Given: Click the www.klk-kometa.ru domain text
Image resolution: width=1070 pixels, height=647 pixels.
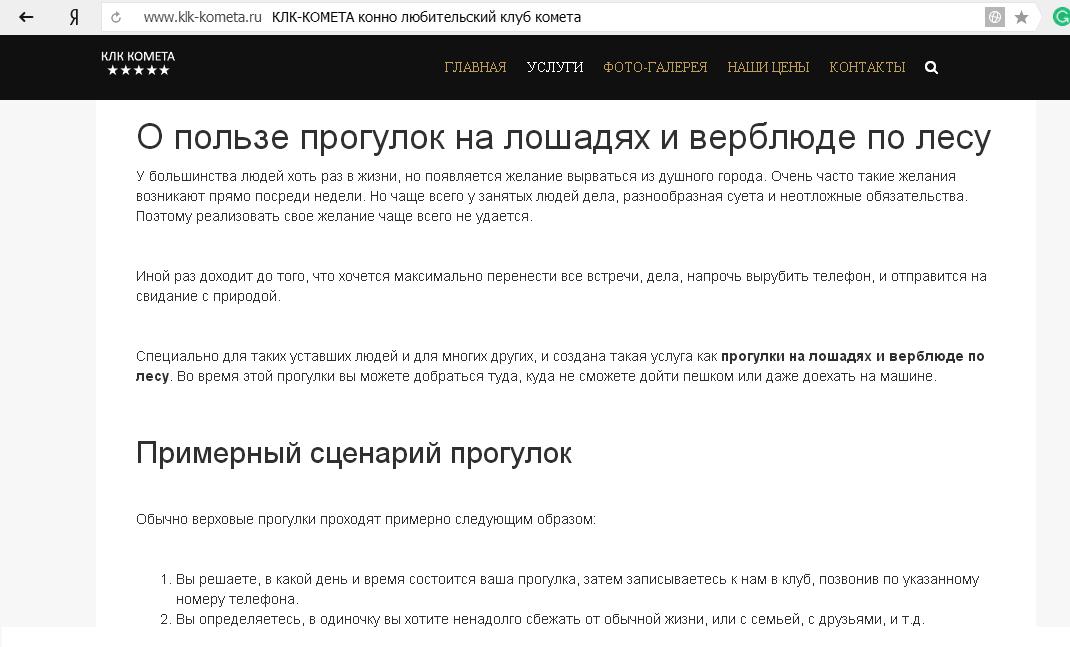Looking at the screenshot, I should 202,17.
